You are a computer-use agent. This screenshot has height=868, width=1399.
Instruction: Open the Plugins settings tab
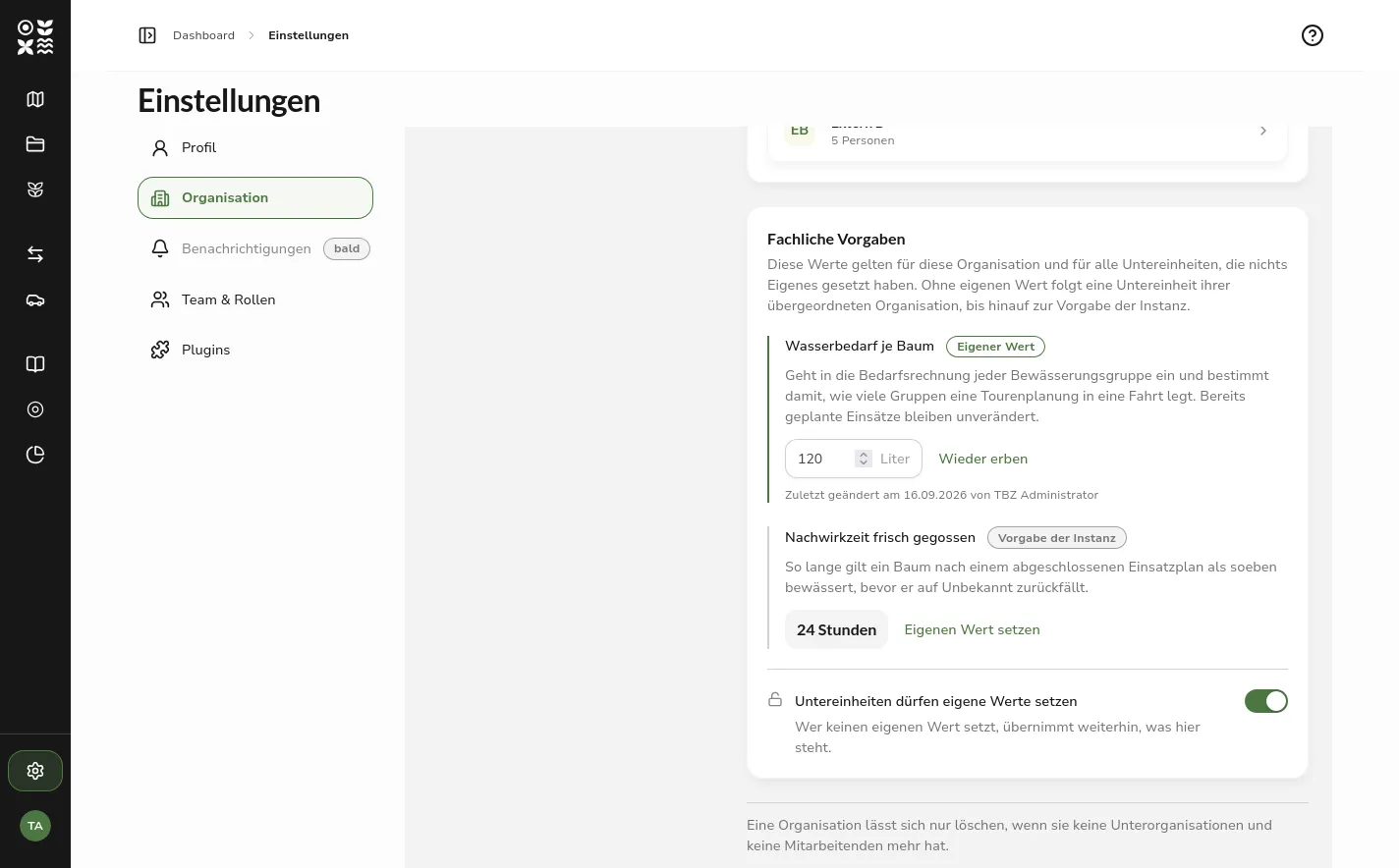[255, 350]
